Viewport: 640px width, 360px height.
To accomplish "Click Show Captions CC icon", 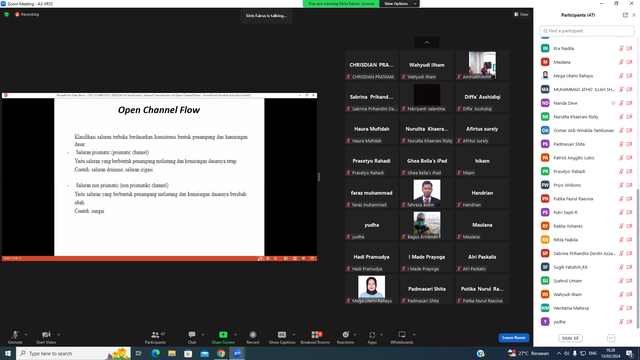I will [282, 335].
